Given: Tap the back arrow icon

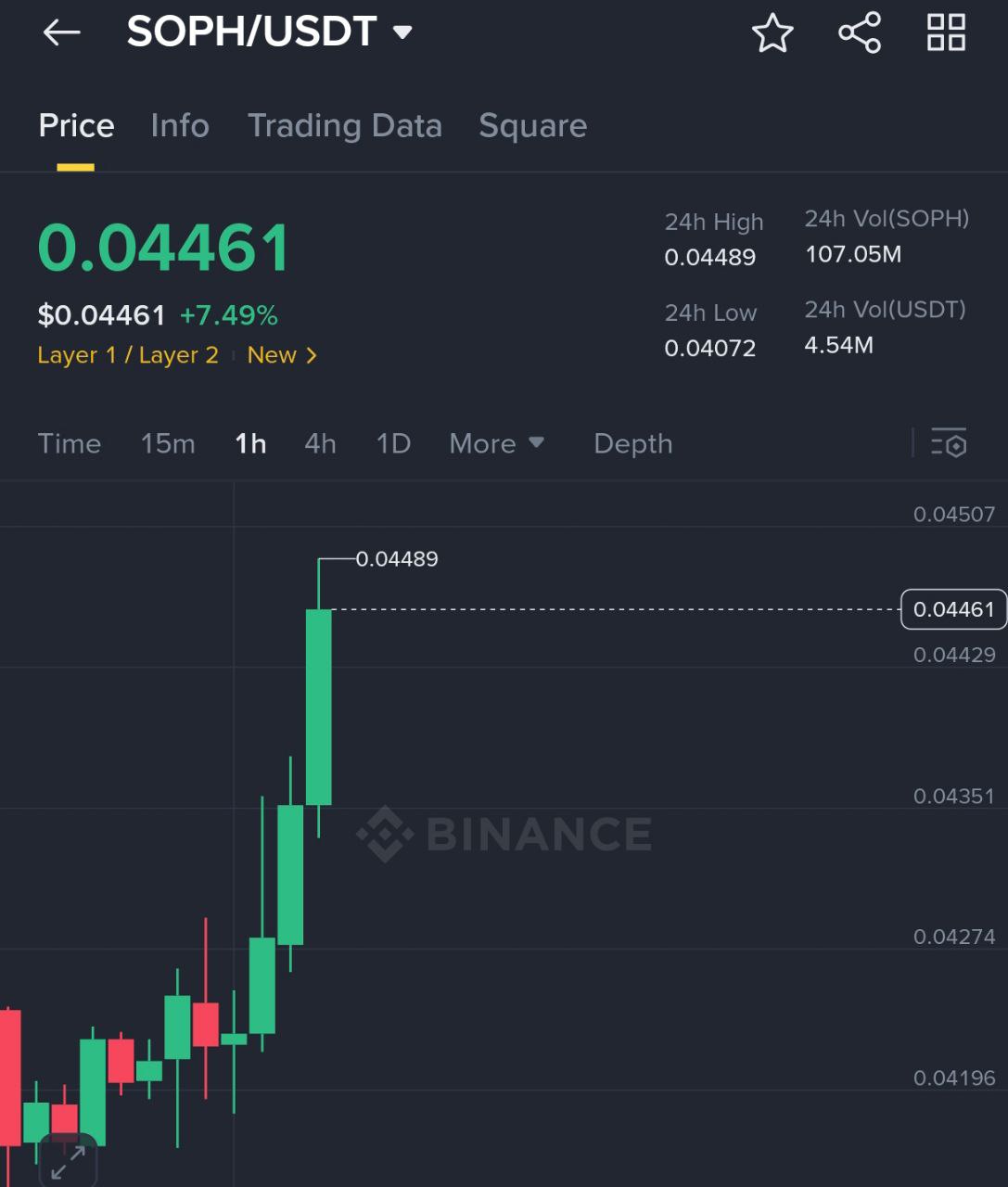Looking at the screenshot, I should point(62,32).
